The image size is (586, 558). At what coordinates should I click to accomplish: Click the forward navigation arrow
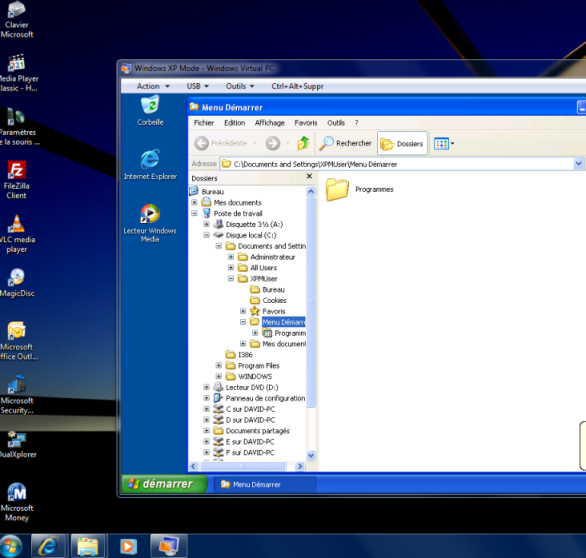pos(273,143)
